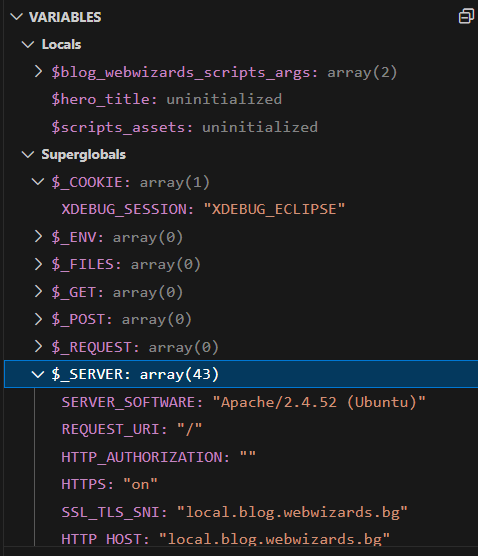Collapse the $_SERVER array chevron

[38, 374]
